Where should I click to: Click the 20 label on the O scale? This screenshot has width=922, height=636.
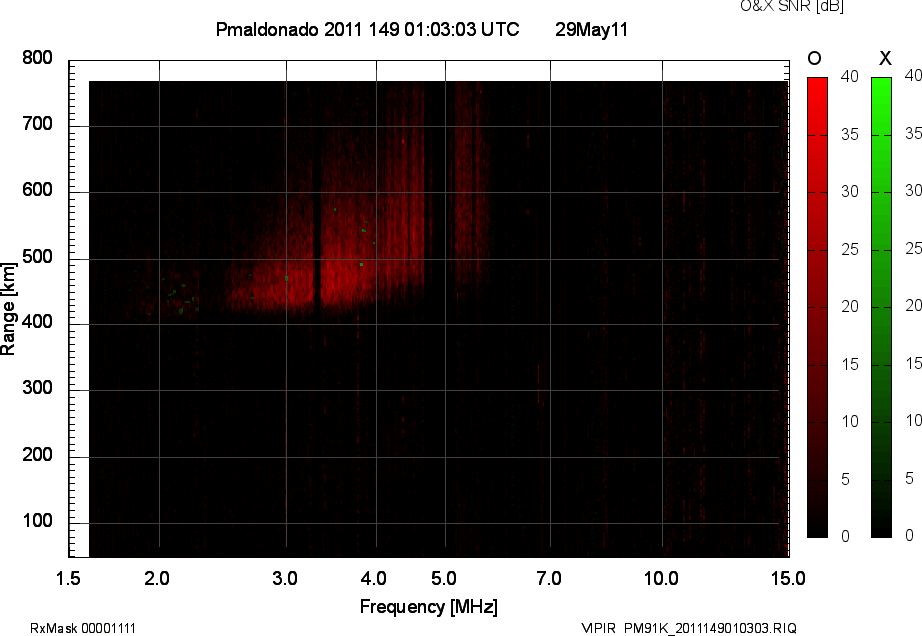(850, 306)
